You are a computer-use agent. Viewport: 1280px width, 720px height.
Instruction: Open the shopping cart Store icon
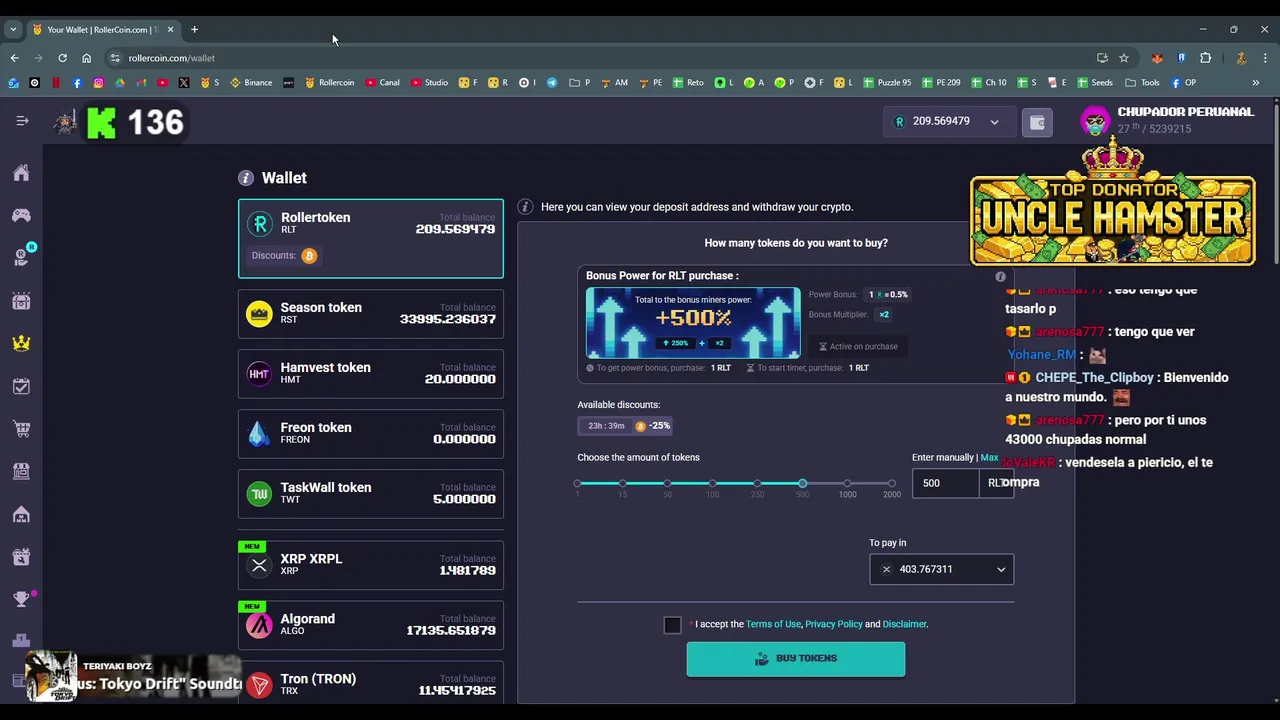(x=21, y=429)
